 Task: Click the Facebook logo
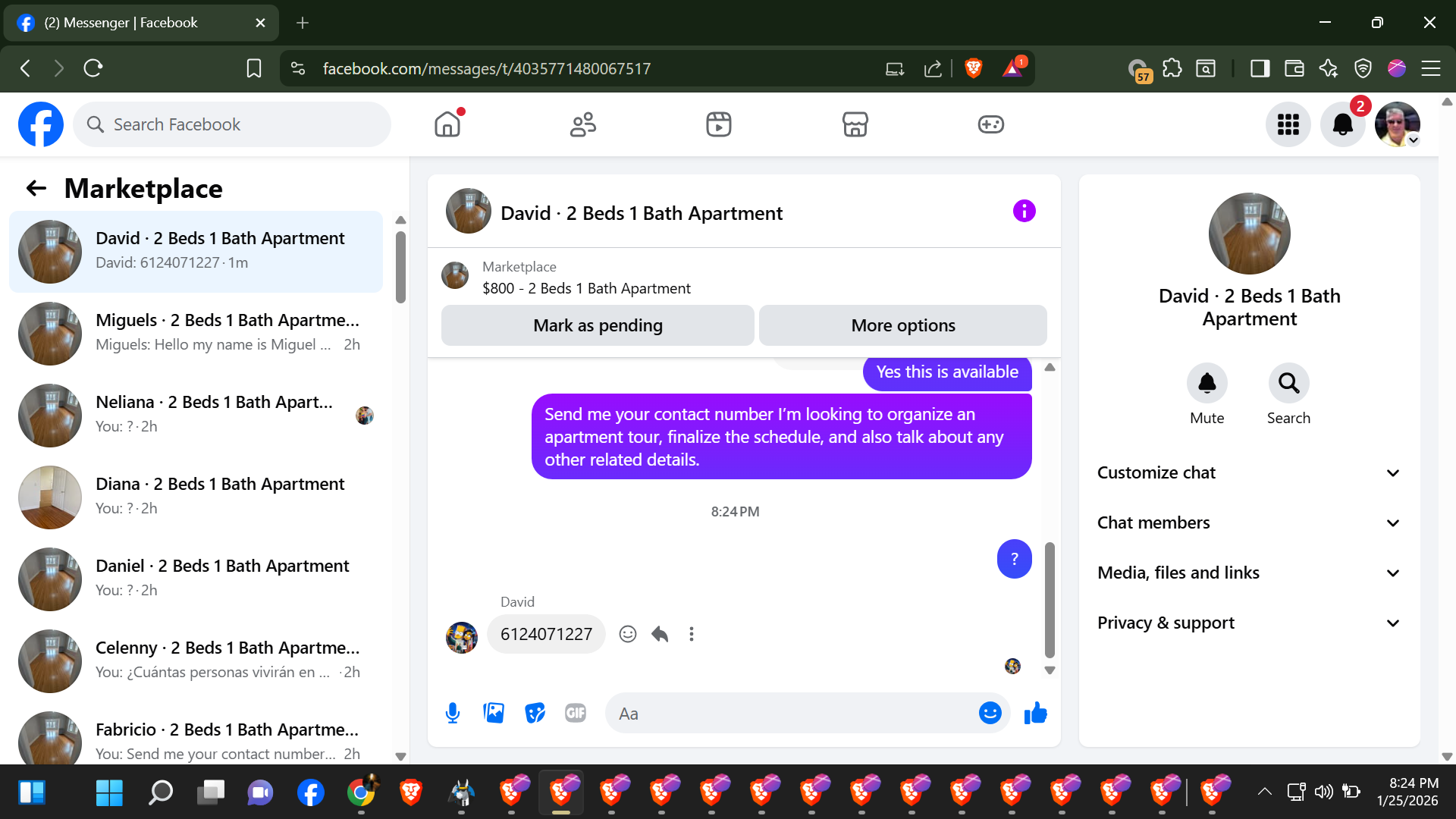(x=41, y=124)
